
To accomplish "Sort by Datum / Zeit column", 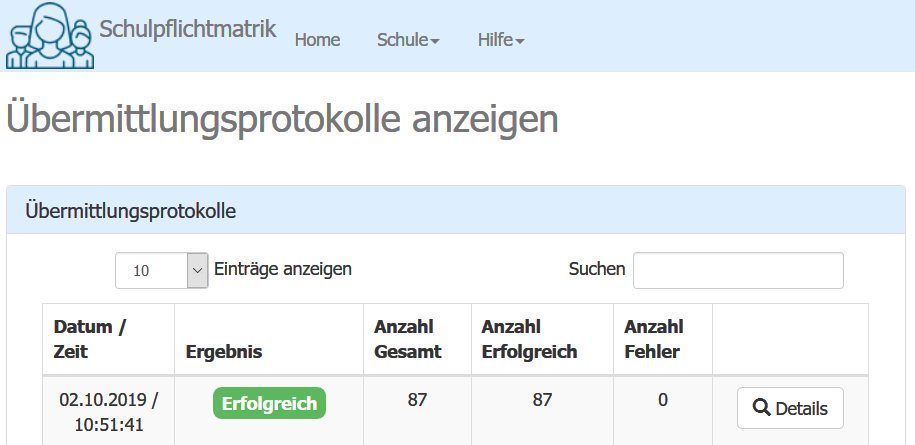I will (x=90, y=339).
